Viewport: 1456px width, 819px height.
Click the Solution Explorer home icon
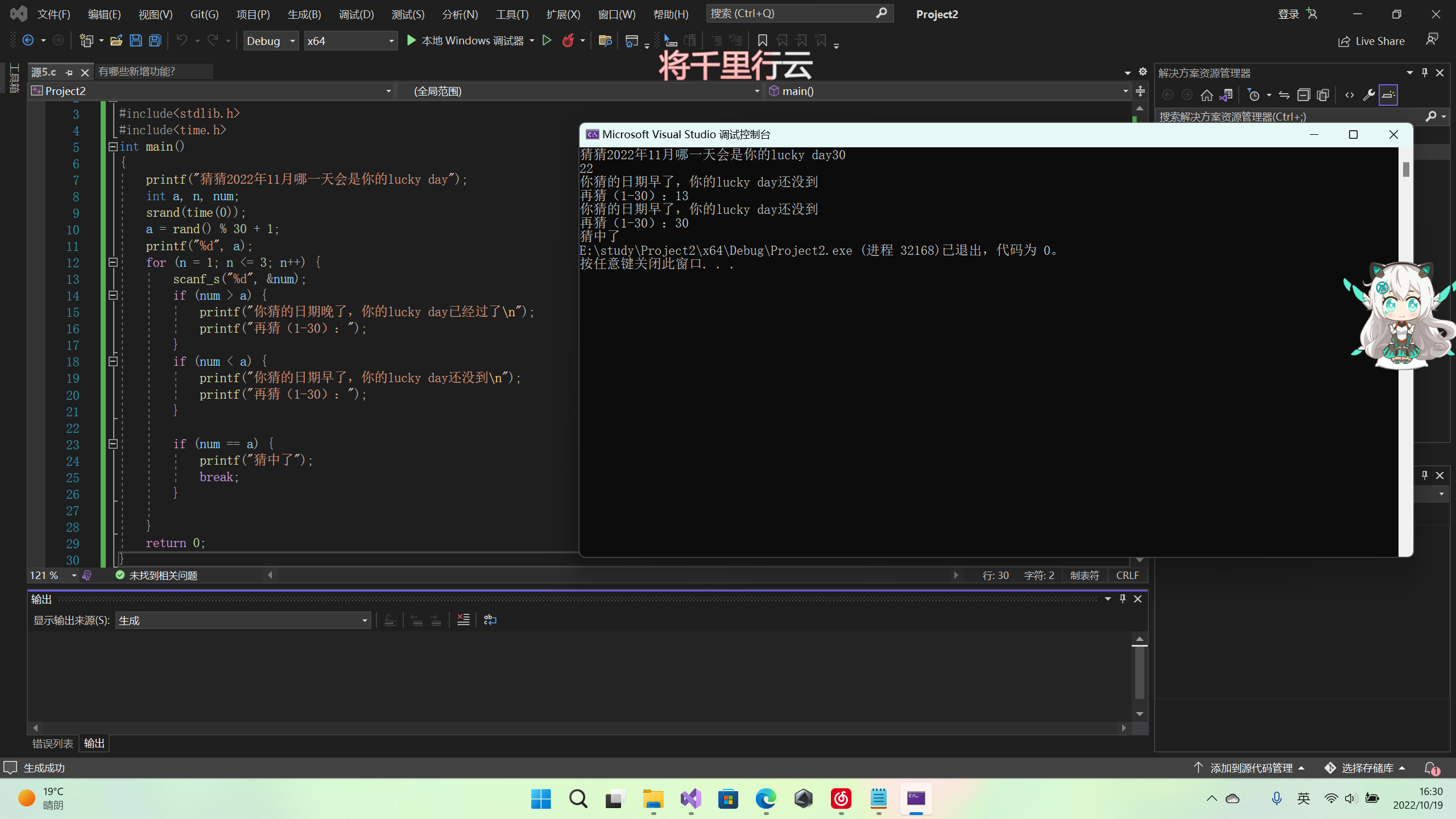tap(1206, 95)
